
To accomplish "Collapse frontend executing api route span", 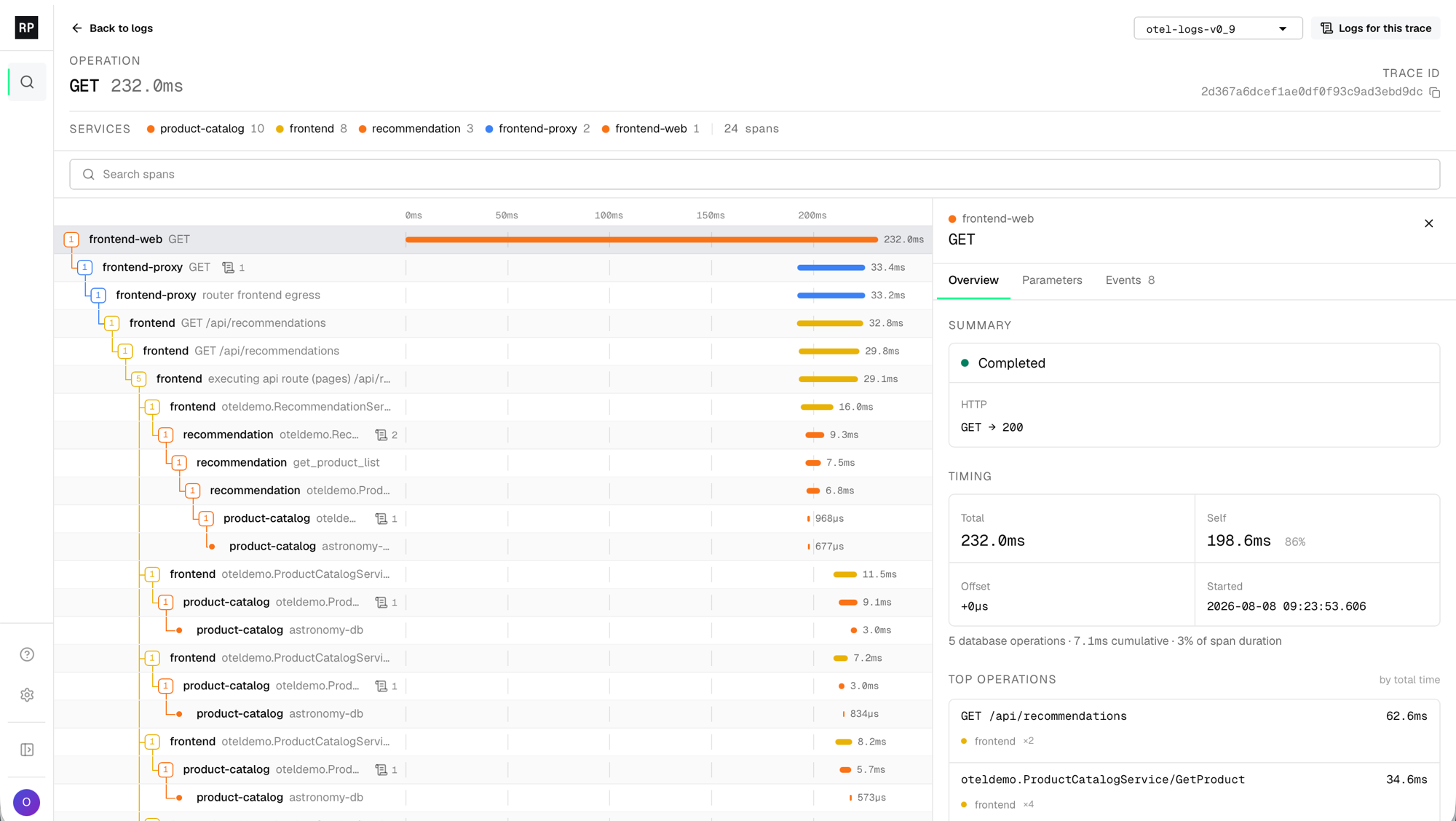I will [138, 379].
